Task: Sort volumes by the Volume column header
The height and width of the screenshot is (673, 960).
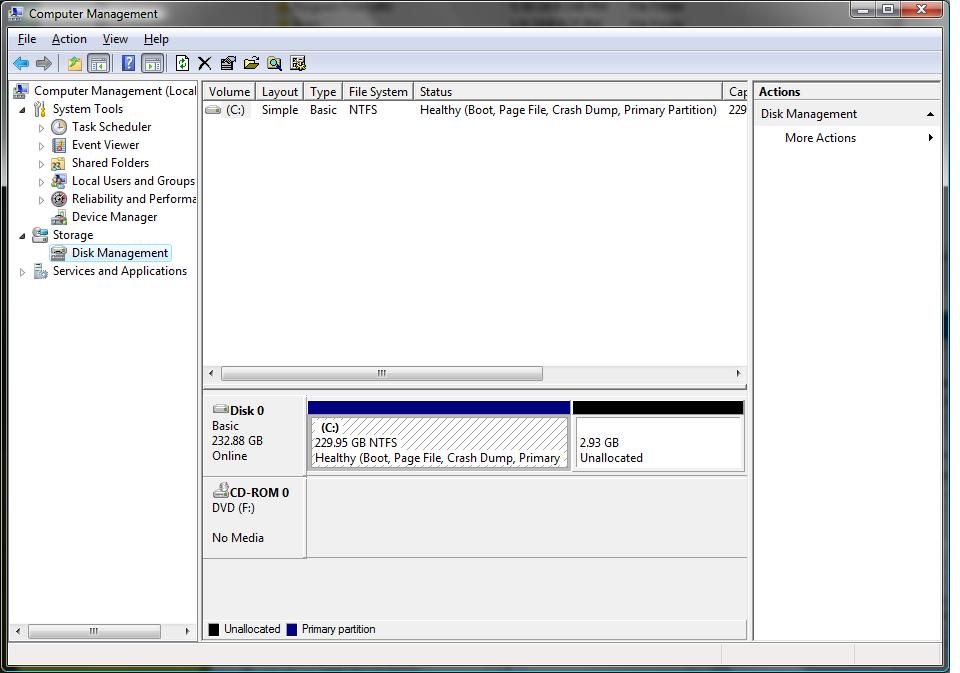Action: pyautogui.click(x=229, y=92)
